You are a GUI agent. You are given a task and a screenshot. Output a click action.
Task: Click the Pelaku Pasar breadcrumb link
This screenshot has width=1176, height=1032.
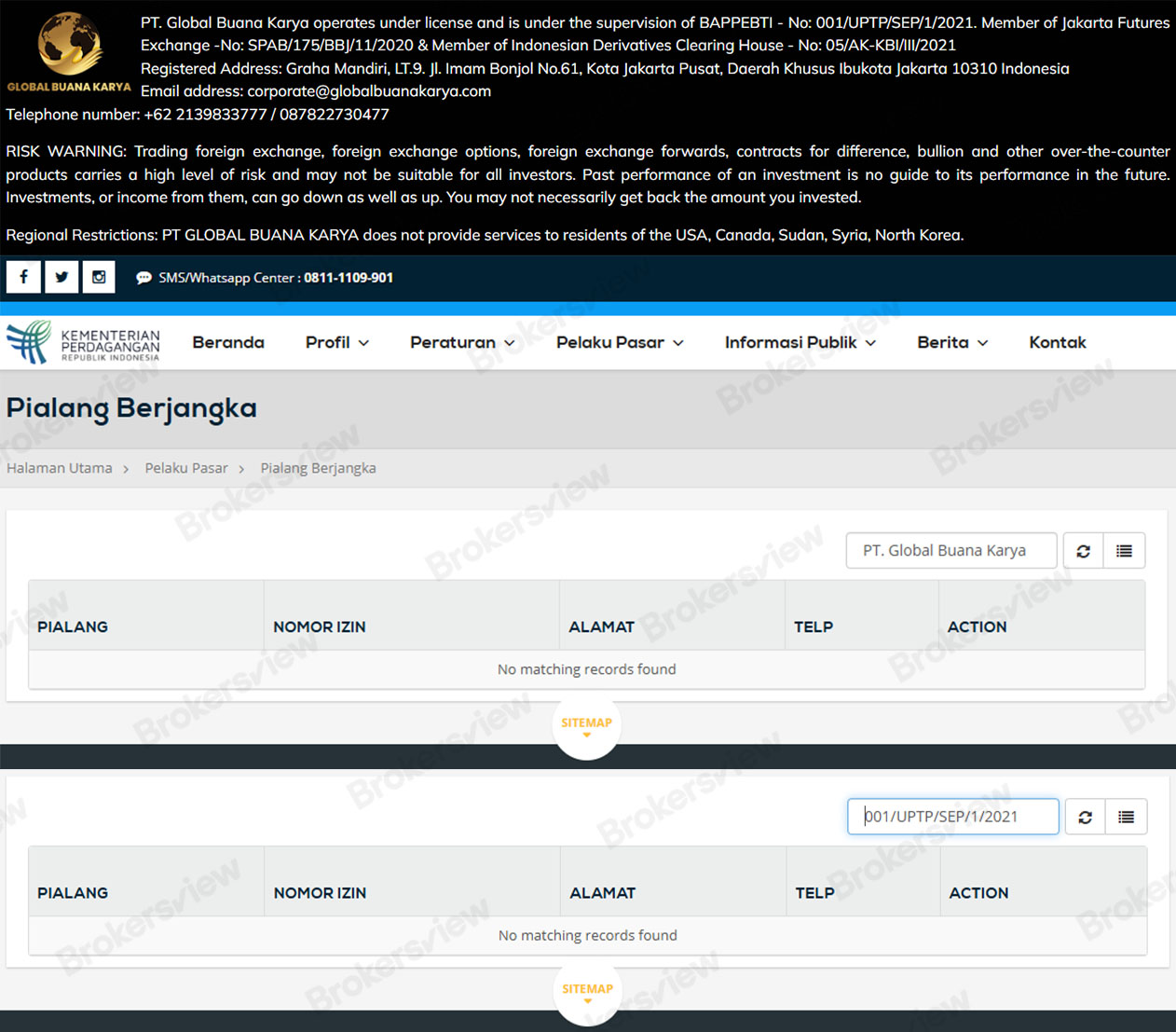(186, 468)
